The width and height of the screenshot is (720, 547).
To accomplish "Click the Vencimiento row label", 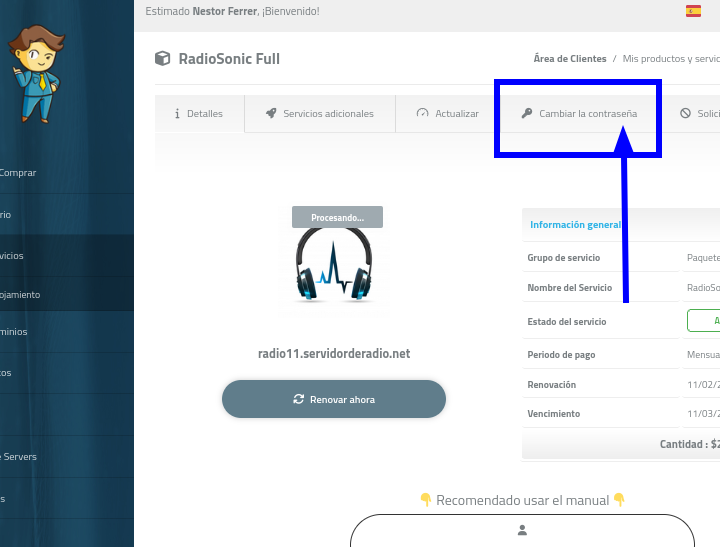I will [x=553, y=414].
